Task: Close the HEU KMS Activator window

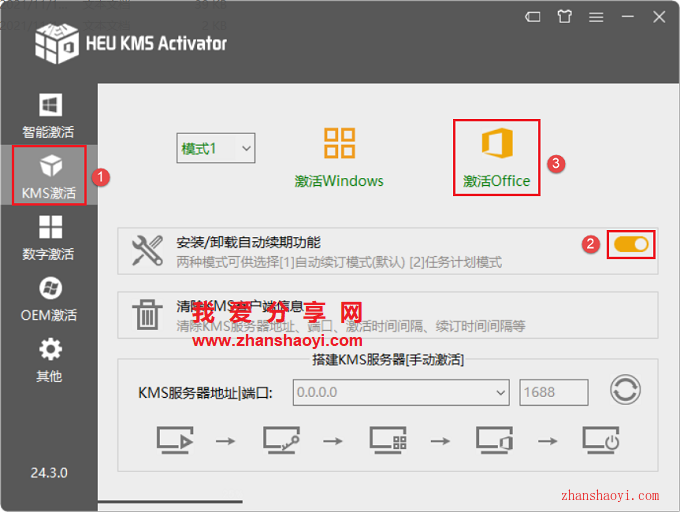Action: [x=659, y=17]
